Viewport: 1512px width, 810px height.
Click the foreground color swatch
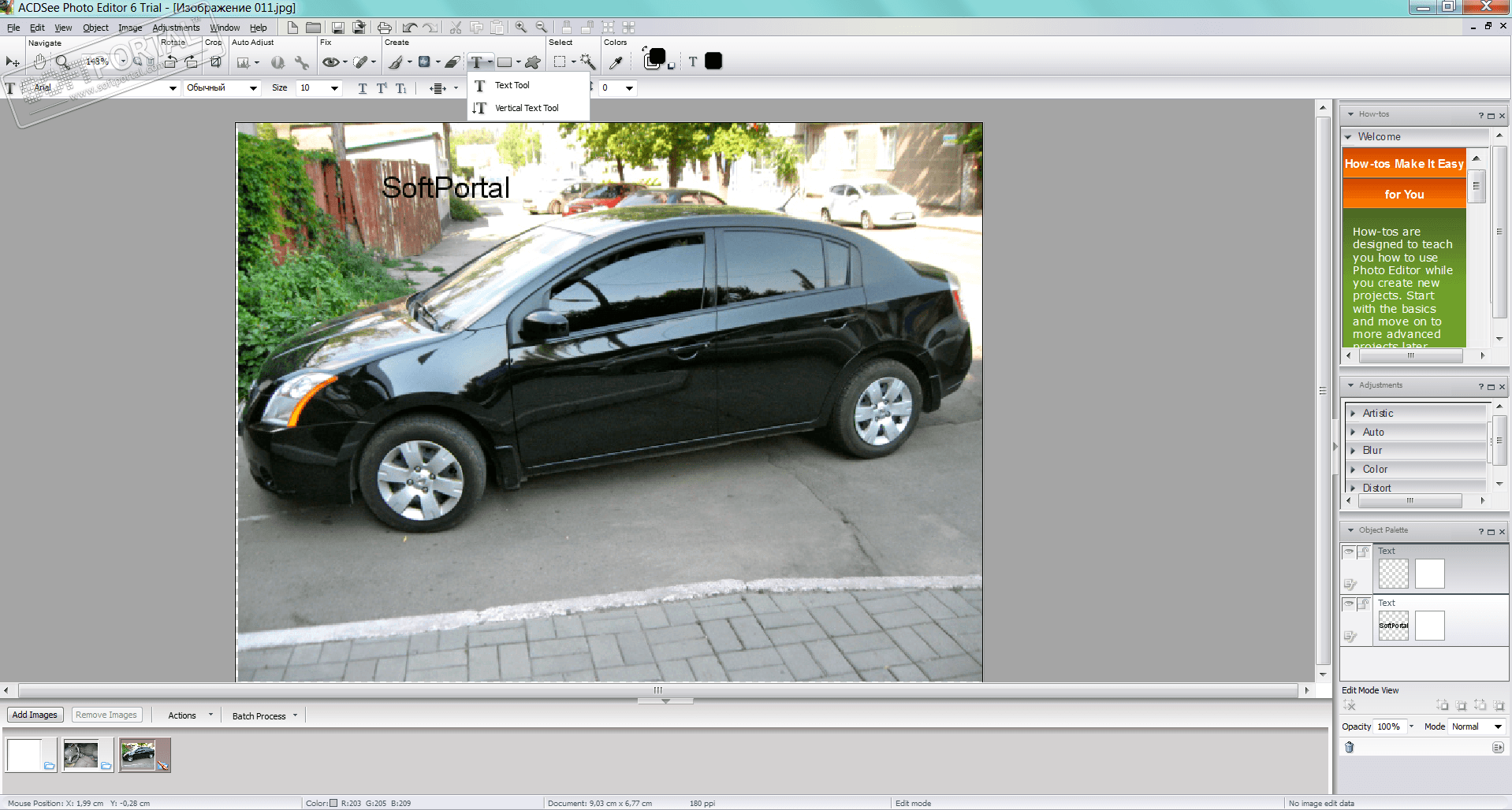pos(657,57)
